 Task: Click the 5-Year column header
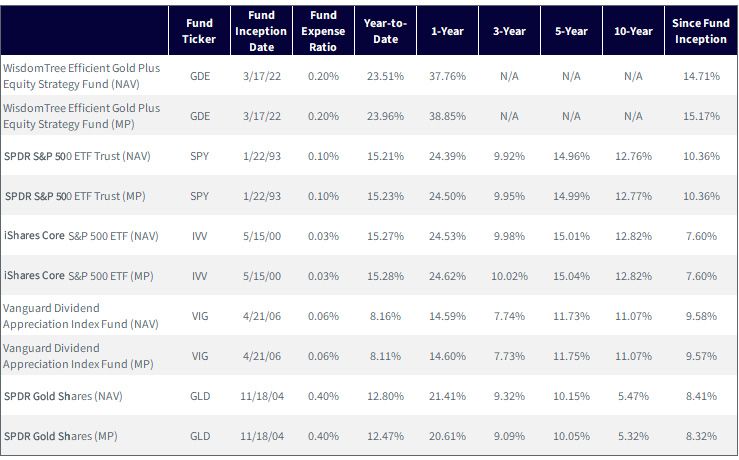(571, 31)
